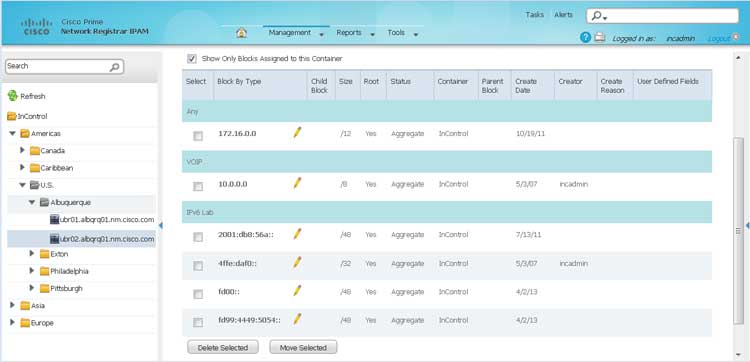Edit block 4ffe:daf0:: with pencil icon

(x=298, y=262)
